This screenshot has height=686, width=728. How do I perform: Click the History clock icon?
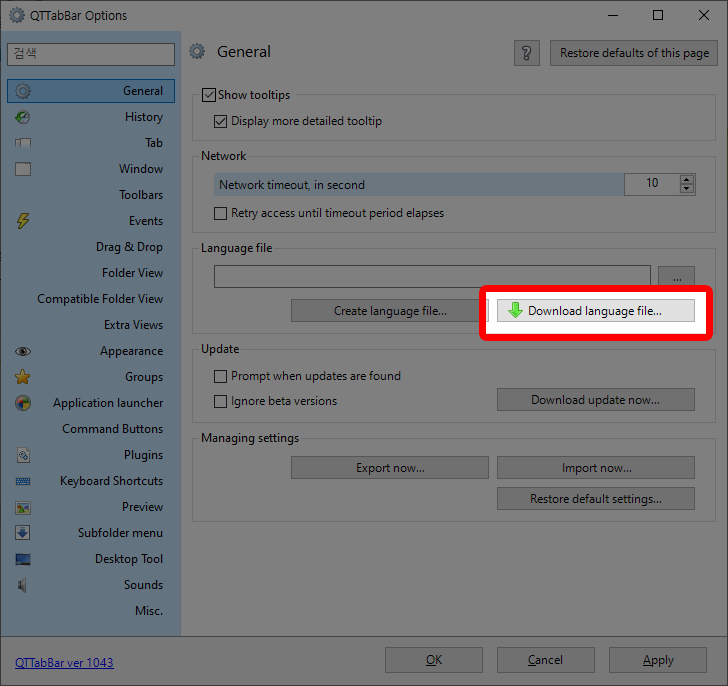point(23,117)
